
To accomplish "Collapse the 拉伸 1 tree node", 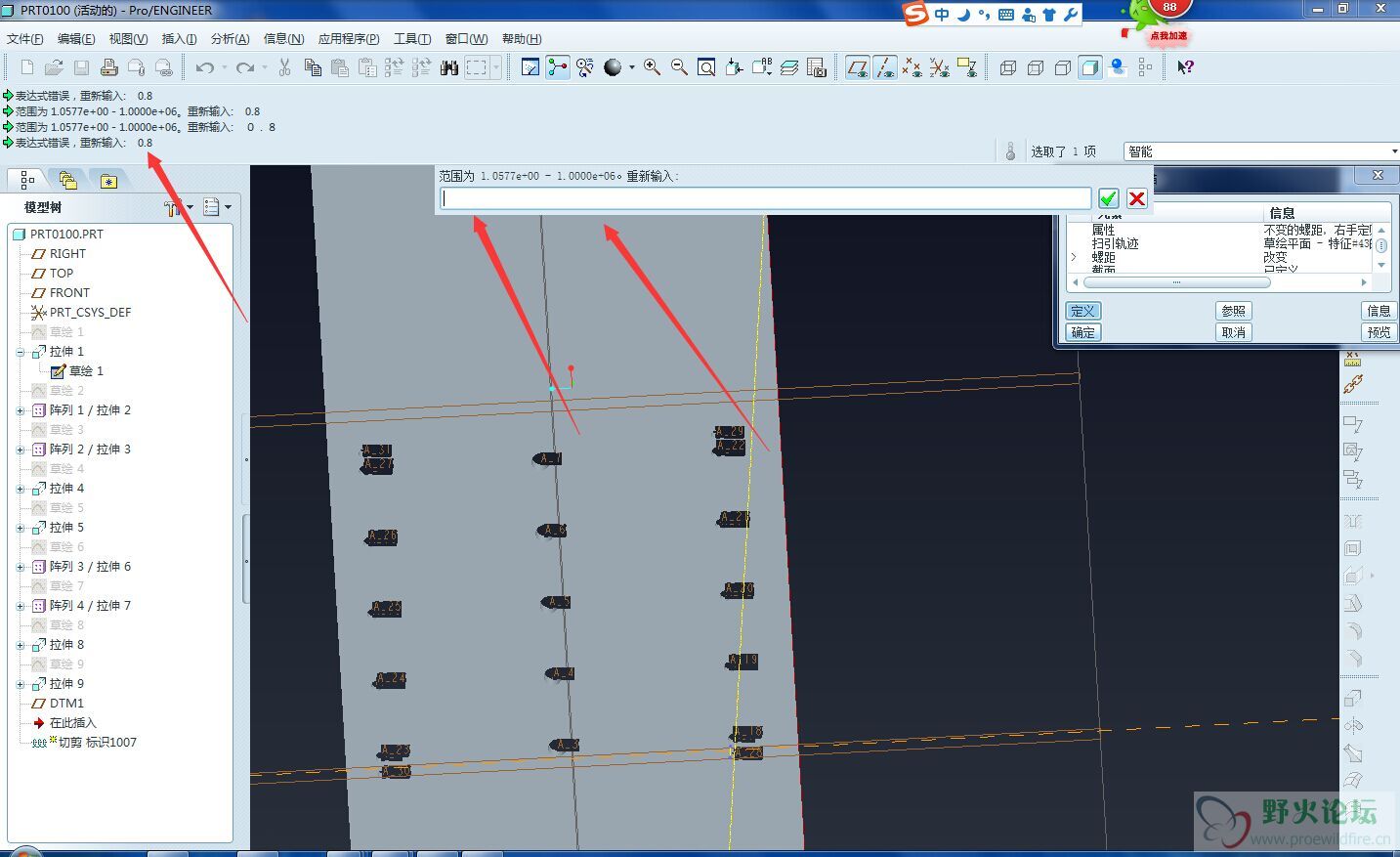I will tap(21, 352).
